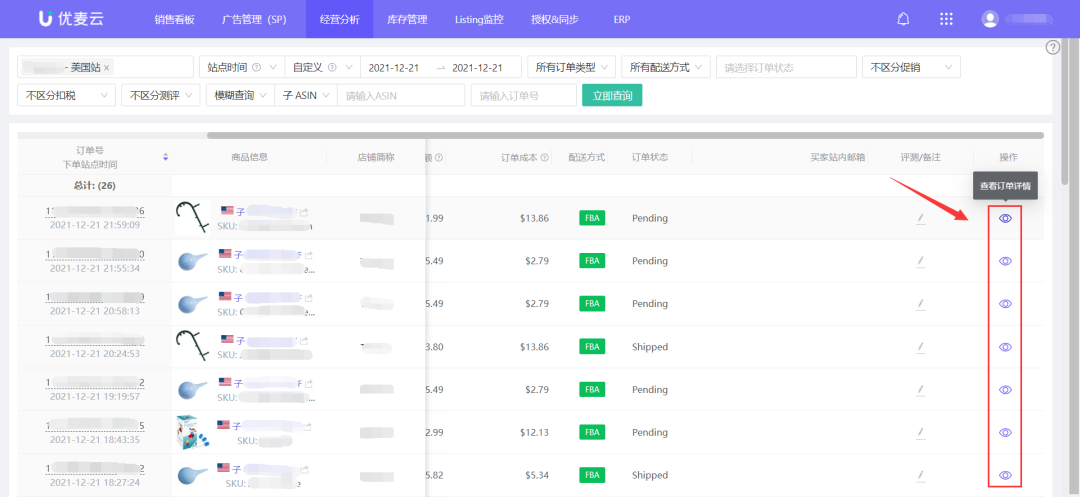Open the 不区分促销 dropdown

911,67
